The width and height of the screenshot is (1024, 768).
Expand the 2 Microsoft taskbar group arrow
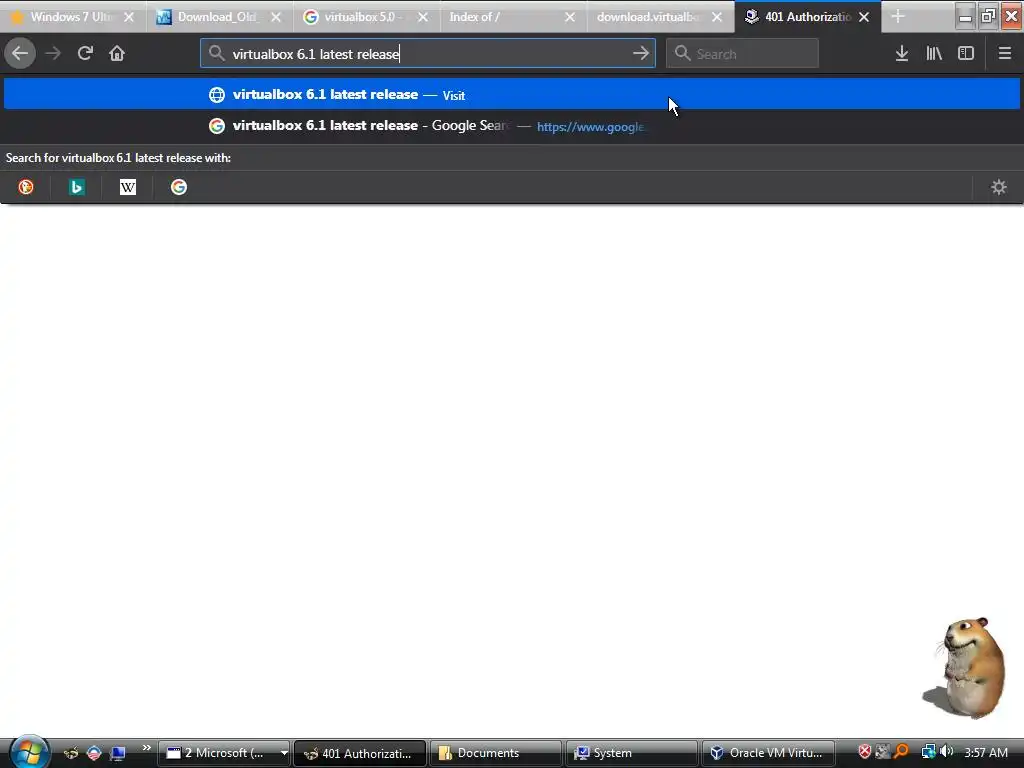coord(284,753)
